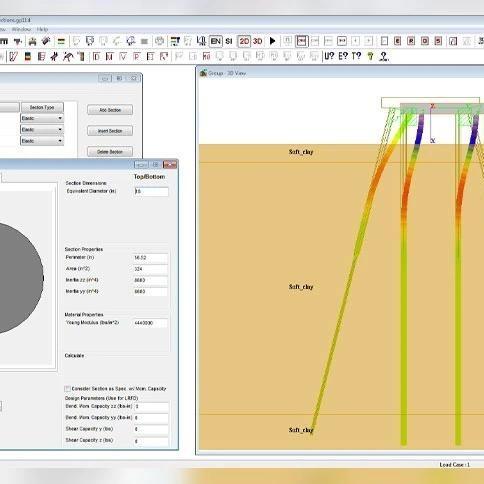Click the yellow-green lines icon in top toolbar
Image resolution: width=484 pixels, height=484 pixels.
pos(61,41)
